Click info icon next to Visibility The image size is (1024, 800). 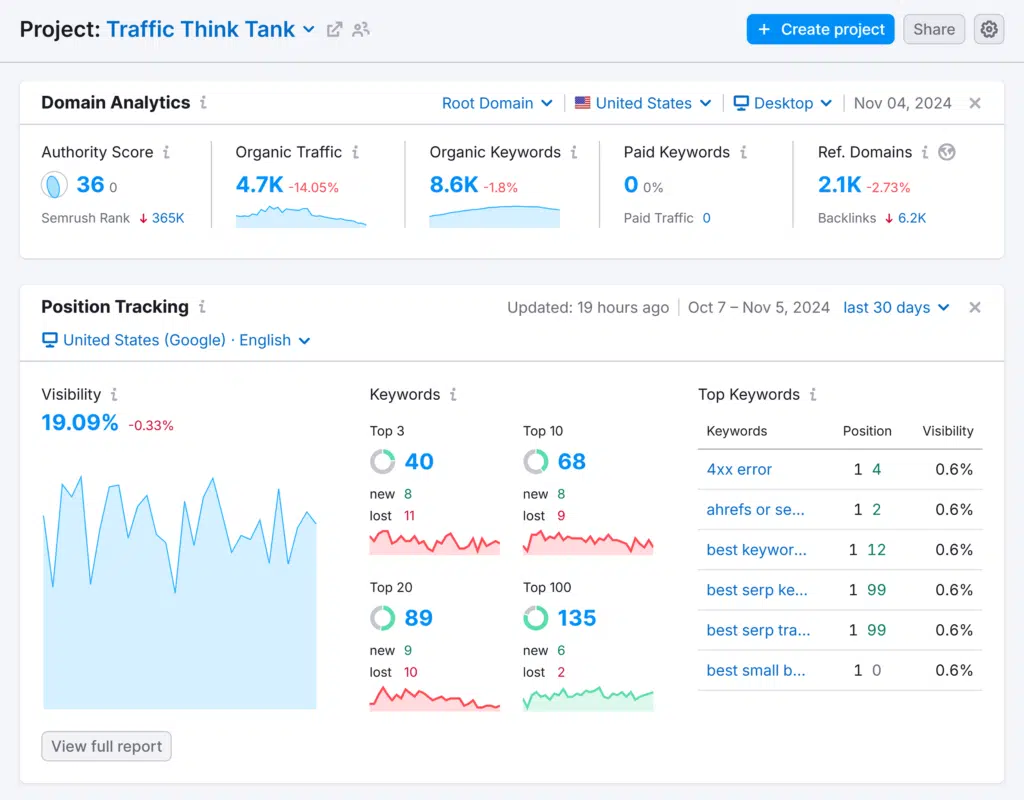114,395
